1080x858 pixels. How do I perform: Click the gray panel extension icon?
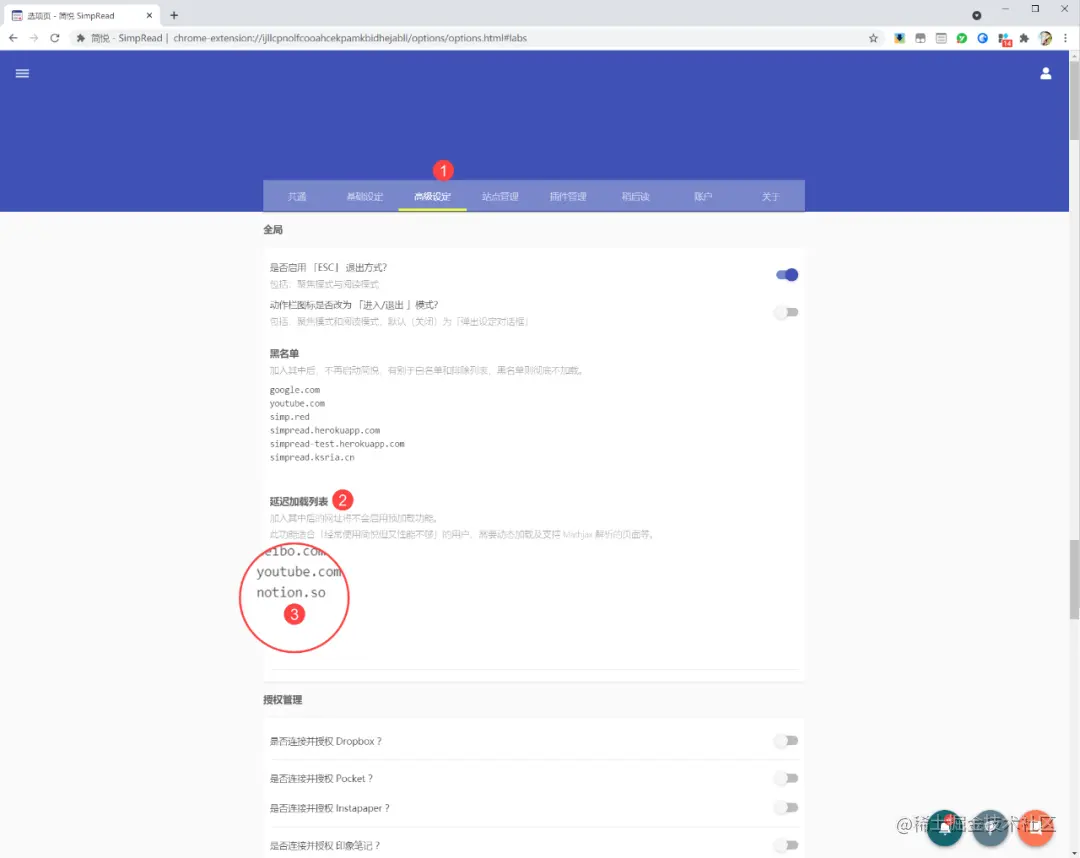click(920, 38)
